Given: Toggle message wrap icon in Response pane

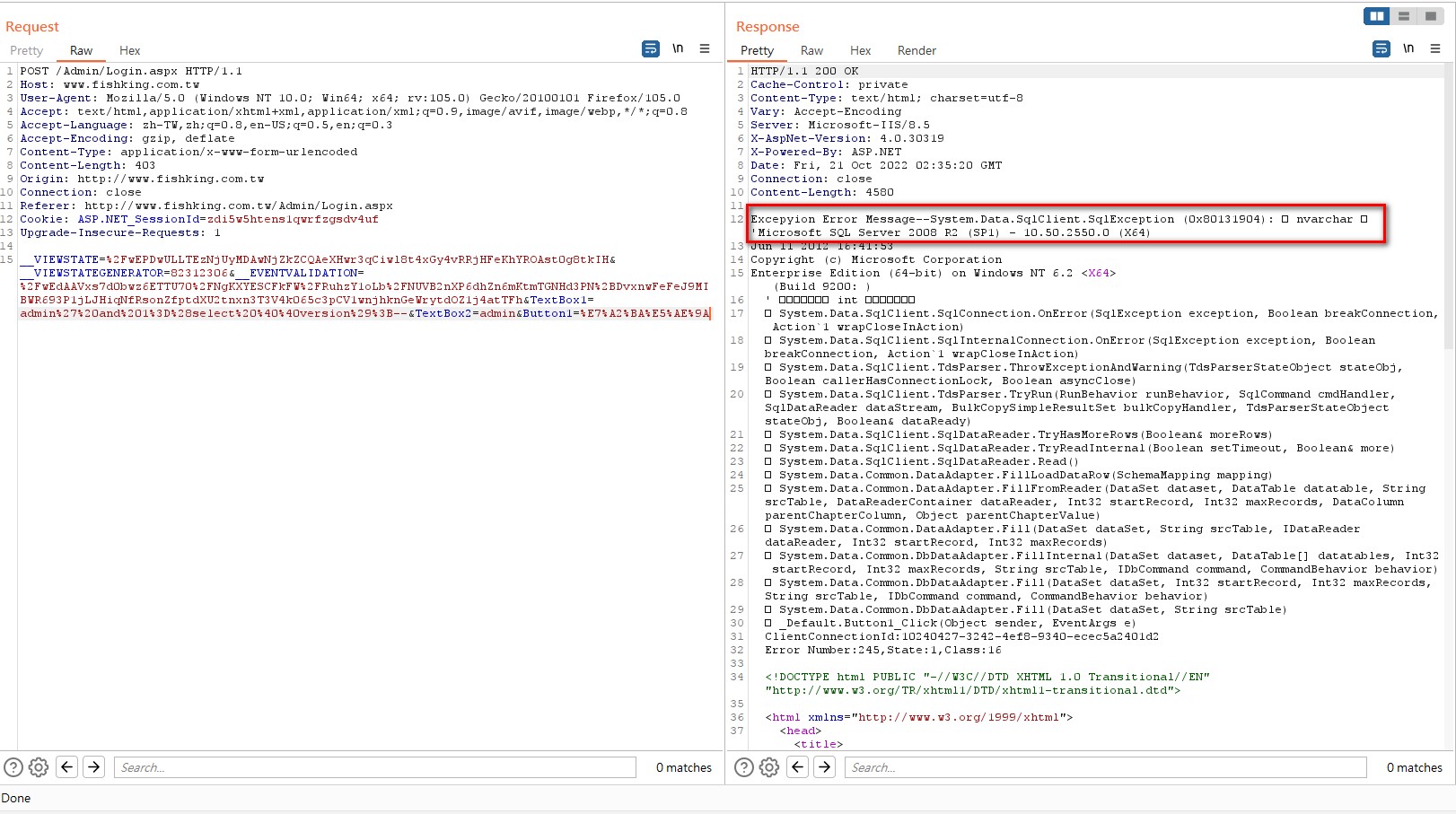Looking at the screenshot, I should click(1381, 49).
